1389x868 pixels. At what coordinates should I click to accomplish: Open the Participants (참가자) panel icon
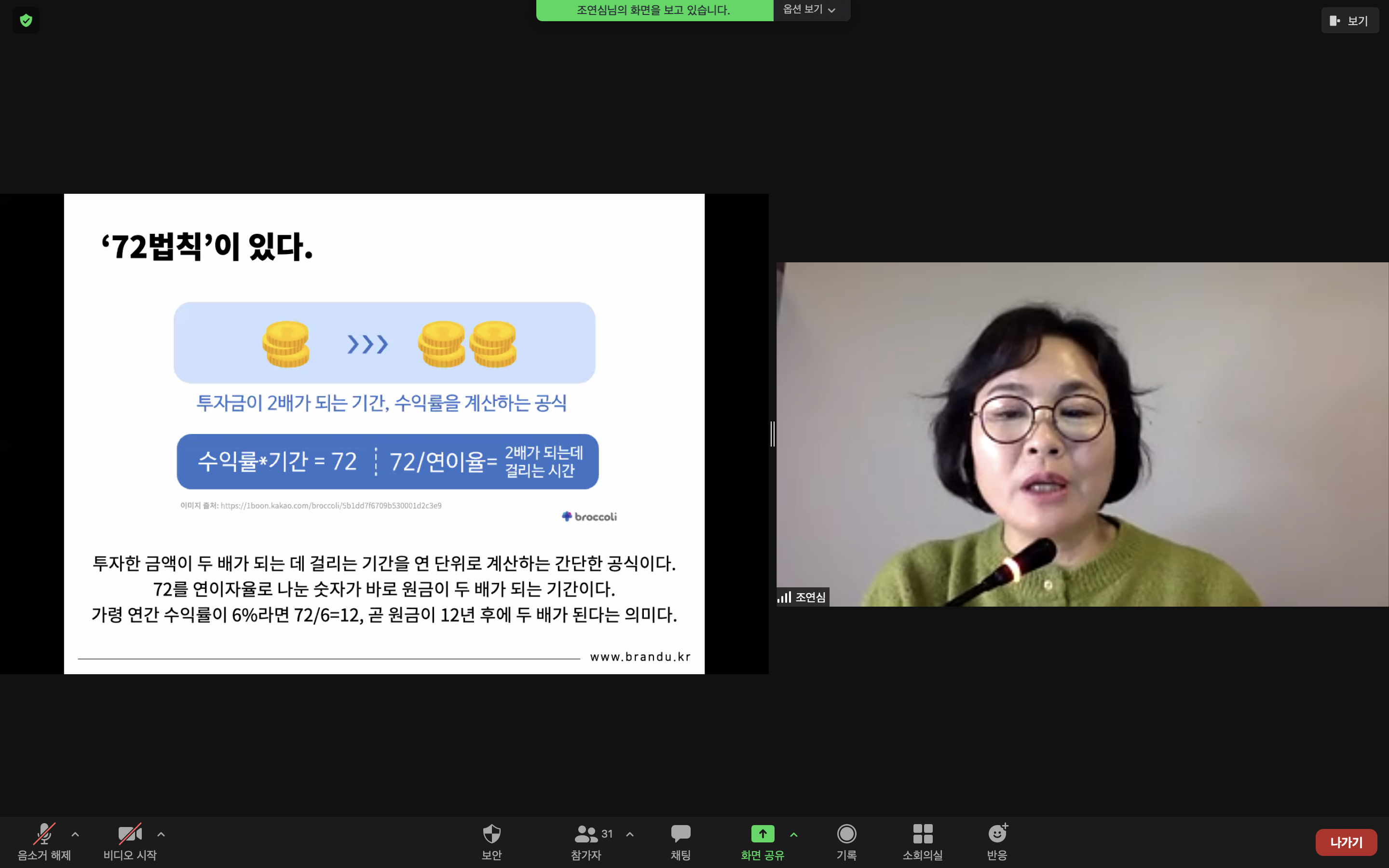(586, 834)
